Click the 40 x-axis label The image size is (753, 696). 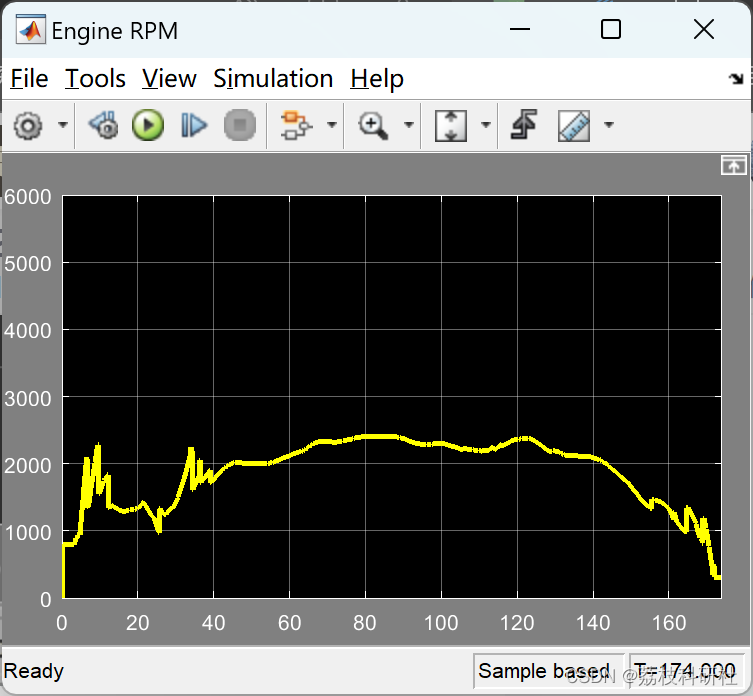(x=213, y=623)
